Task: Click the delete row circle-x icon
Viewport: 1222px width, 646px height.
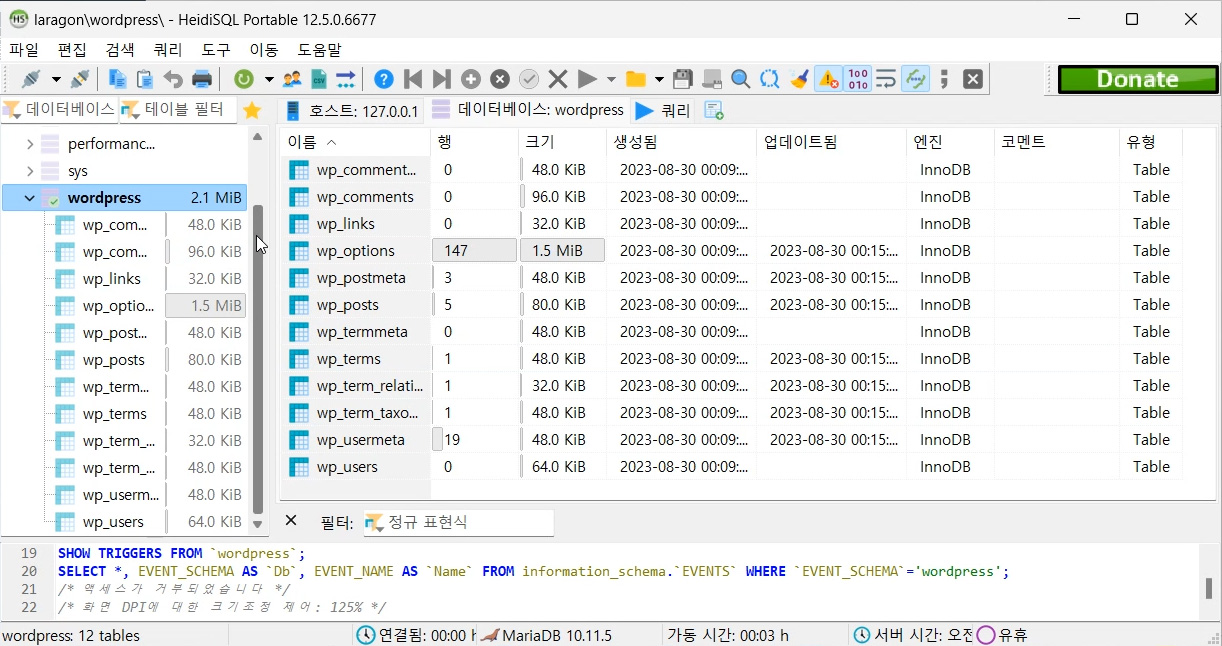Action: [500, 79]
